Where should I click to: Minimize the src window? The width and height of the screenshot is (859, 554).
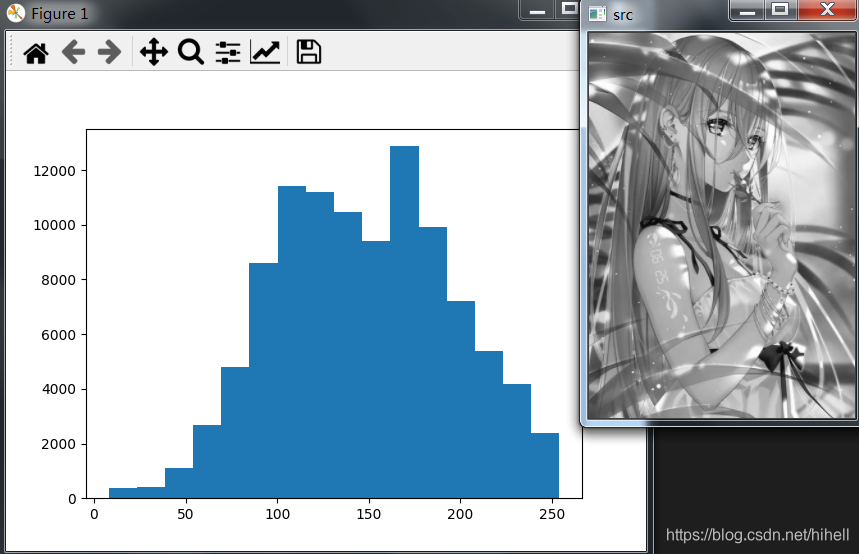point(747,10)
